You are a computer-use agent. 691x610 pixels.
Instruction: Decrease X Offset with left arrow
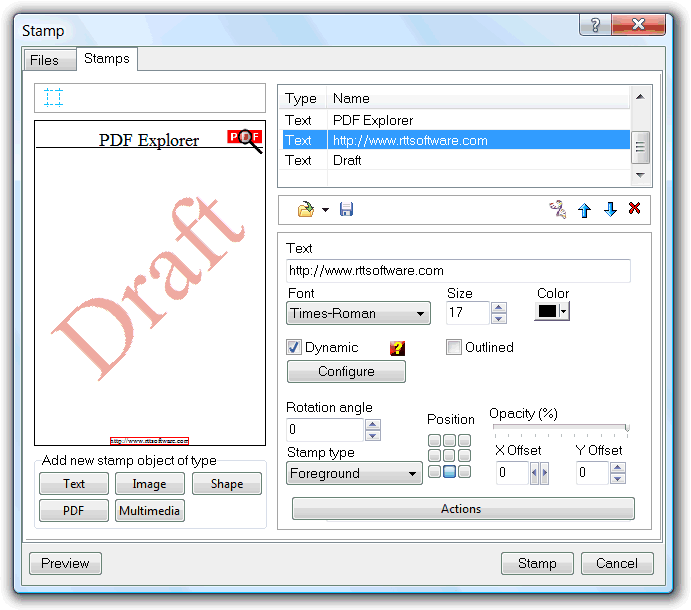(x=534, y=473)
